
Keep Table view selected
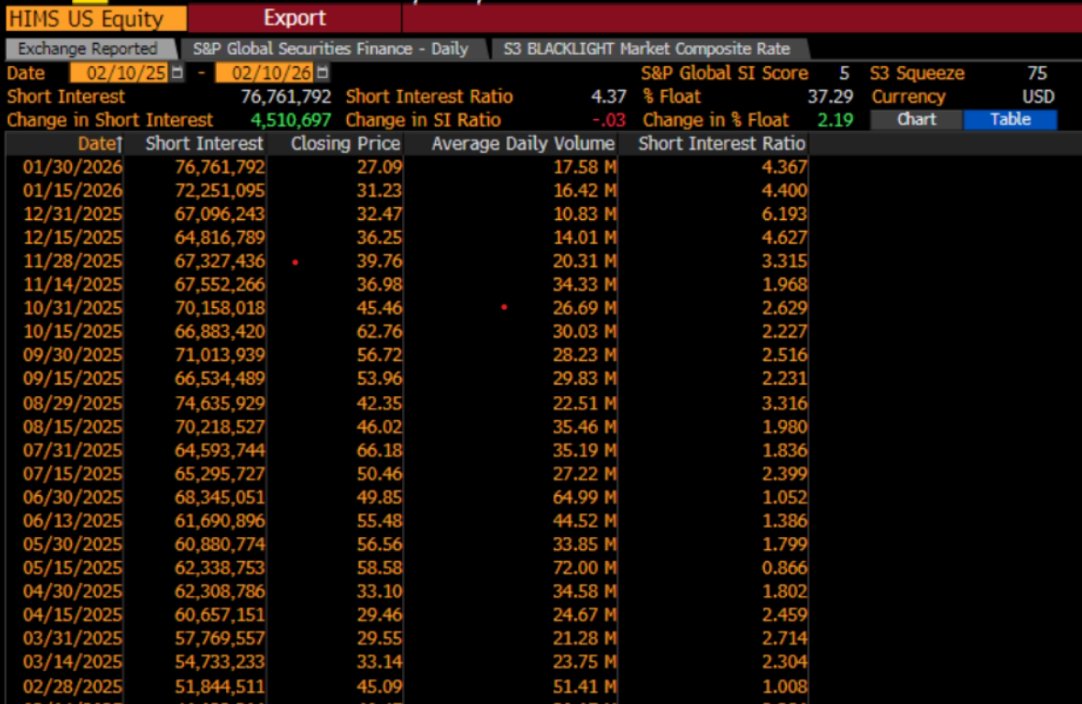click(x=1010, y=119)
